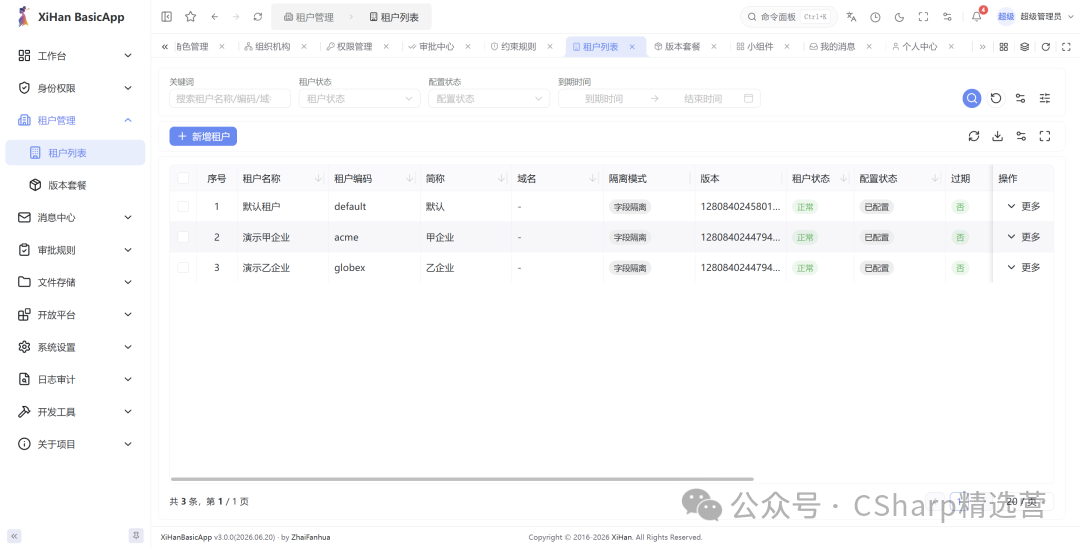Viewport: 1080px width, 548px height.
Task: Click the favorite star icon
Action: (x=191, y=17)
